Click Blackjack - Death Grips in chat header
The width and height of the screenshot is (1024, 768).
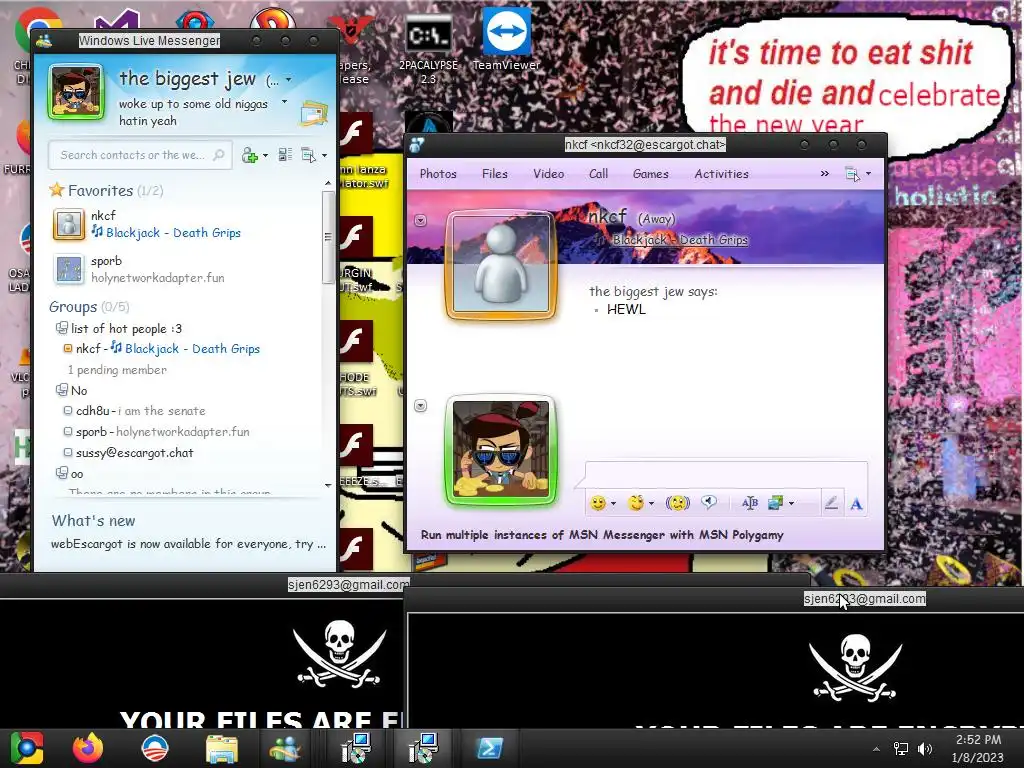tap(680, 240)
